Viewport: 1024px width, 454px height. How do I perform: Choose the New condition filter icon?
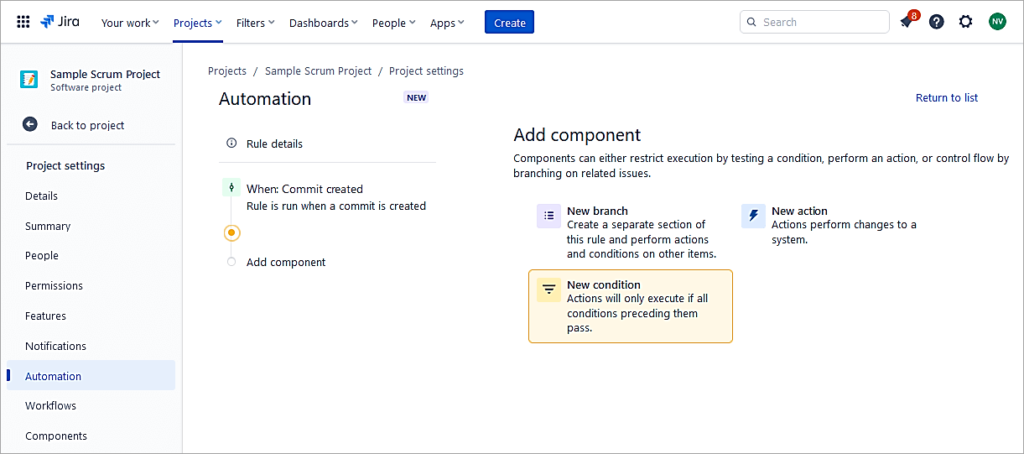548,289
